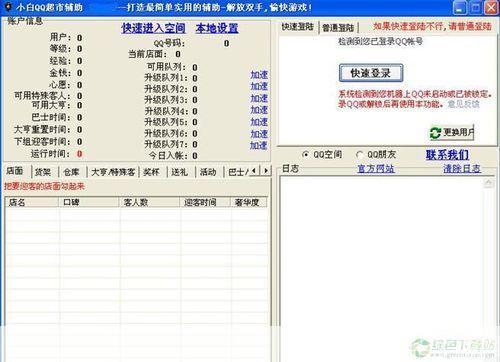Click 加速 for 升级队列1
Viewport: 500px width, 362px height.
click(259, 75)
